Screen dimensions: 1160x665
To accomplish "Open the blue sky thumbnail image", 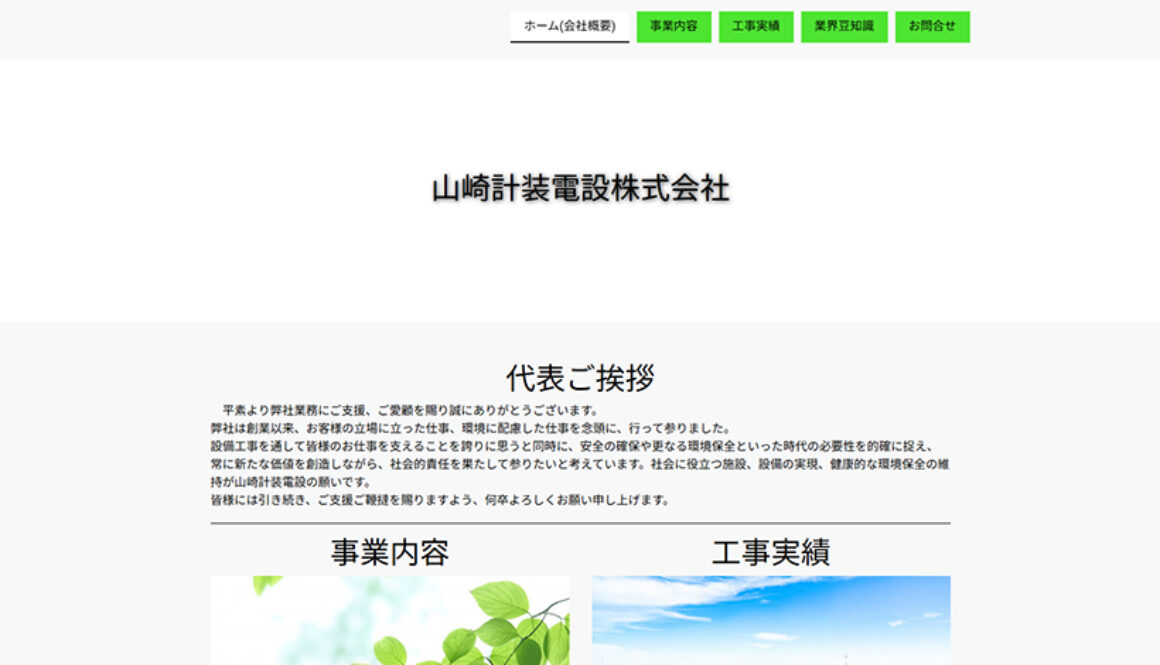I will 770,620.
